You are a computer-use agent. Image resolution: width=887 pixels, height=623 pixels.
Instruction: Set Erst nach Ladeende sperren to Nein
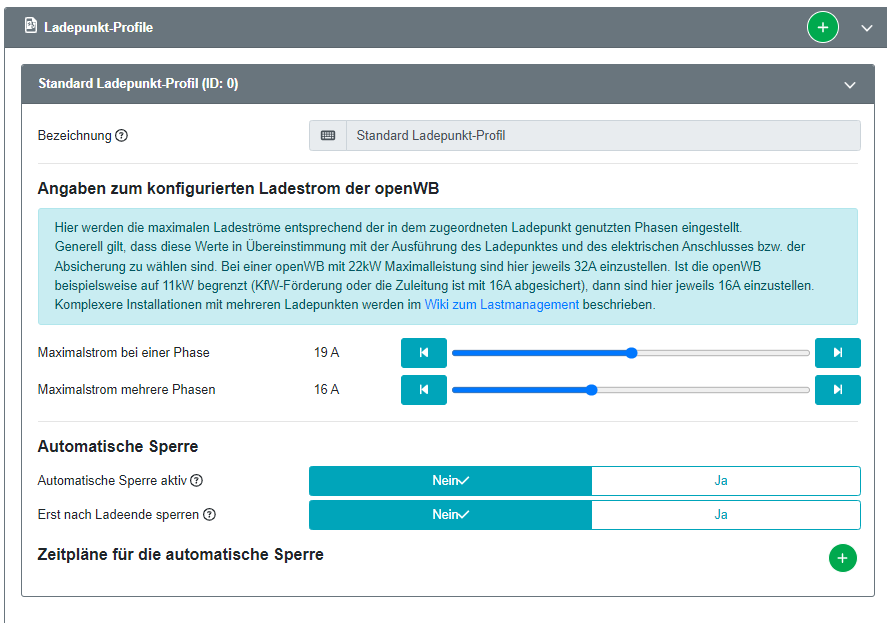coord(450,514)
